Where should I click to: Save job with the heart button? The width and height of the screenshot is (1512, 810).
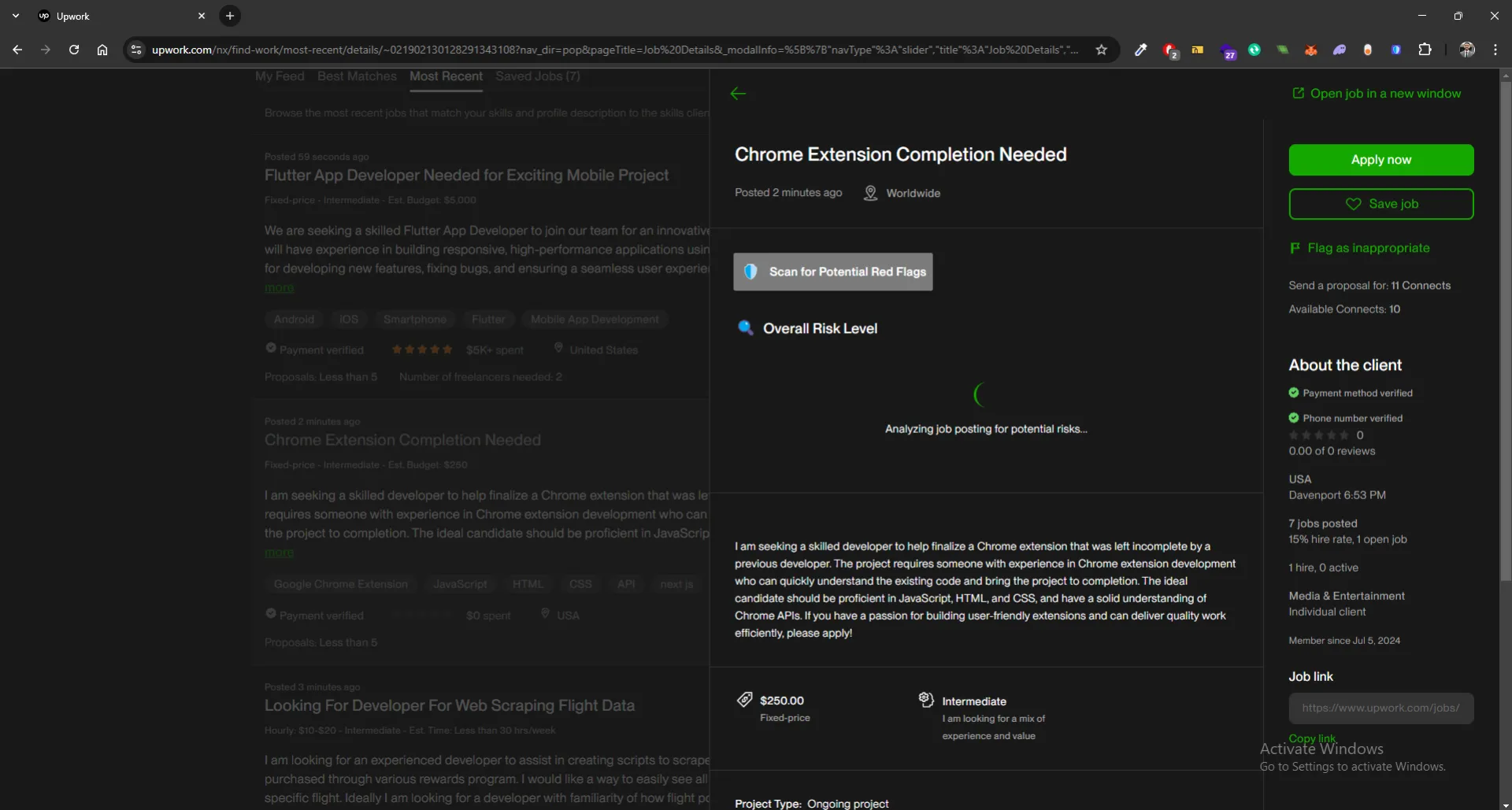[x=1380, y=204]
